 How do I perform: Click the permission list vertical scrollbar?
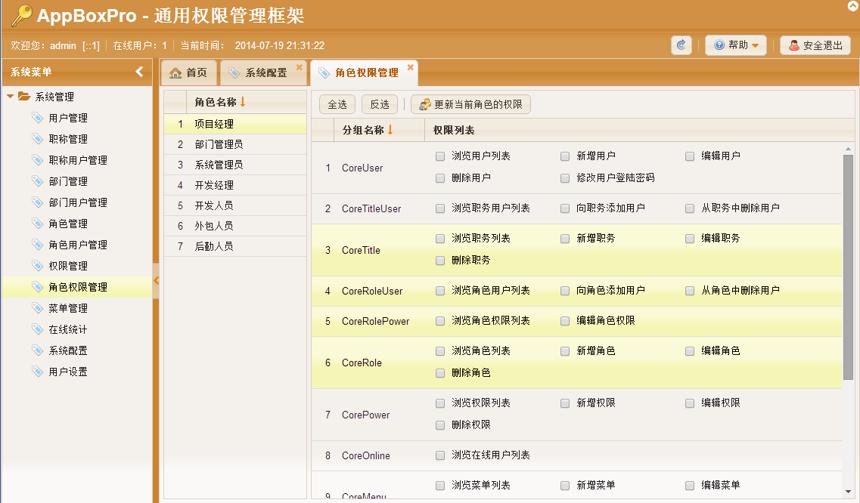848,267
